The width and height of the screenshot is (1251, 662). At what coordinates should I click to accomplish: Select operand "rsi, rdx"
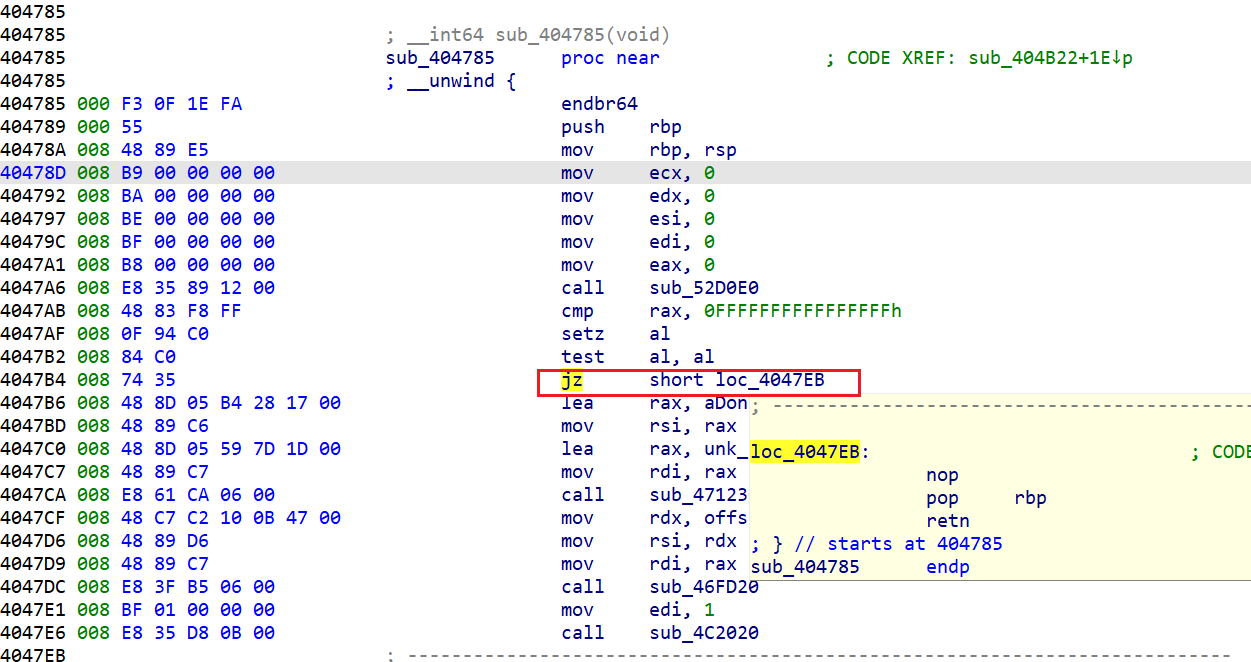693,541
